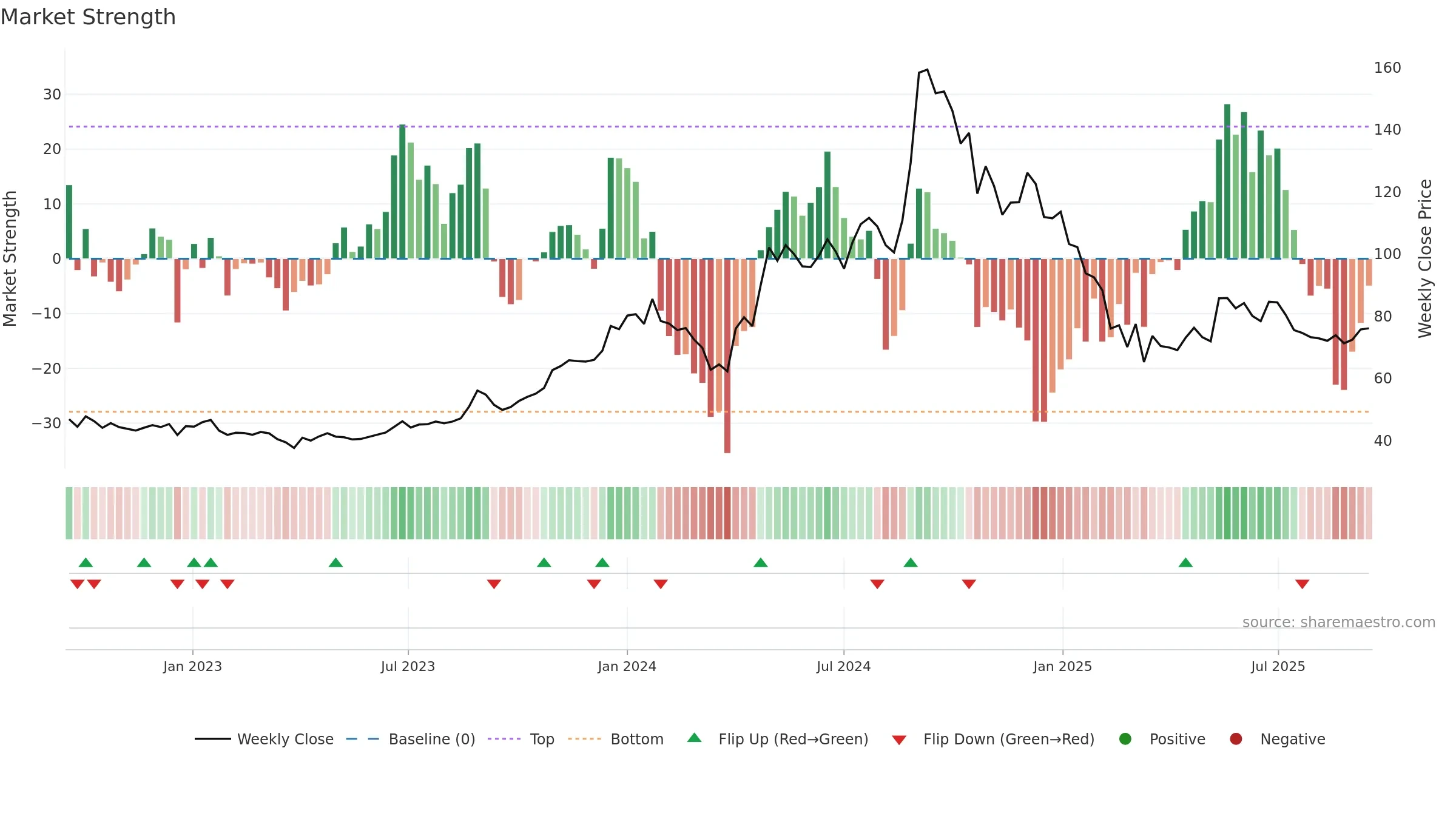Click the Weekly Close Price axis title

pos(1425,258)
